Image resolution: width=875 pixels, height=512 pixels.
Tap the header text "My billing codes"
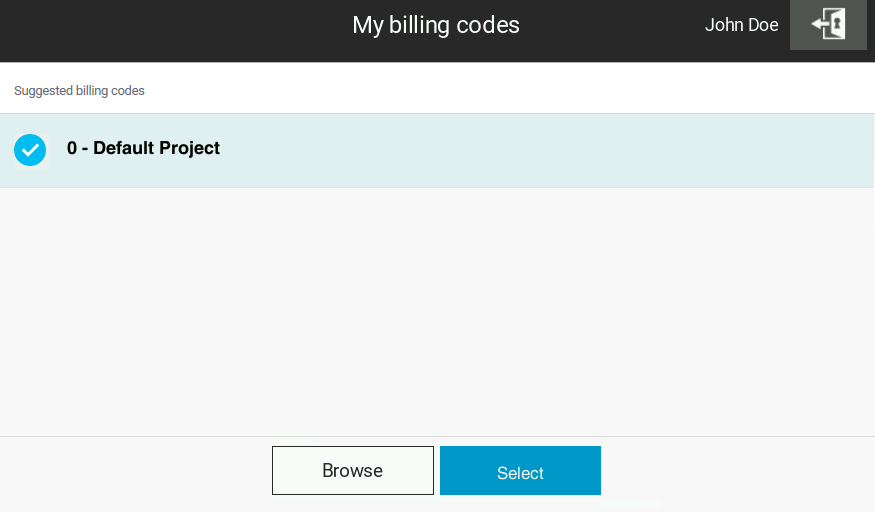436,25
